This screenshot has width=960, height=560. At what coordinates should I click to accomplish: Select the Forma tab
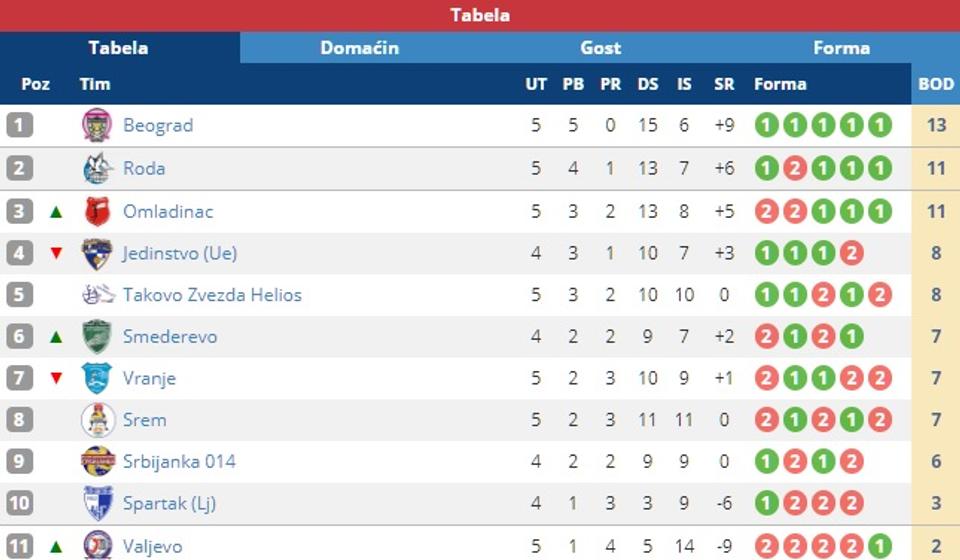click(x=841, y=48)
